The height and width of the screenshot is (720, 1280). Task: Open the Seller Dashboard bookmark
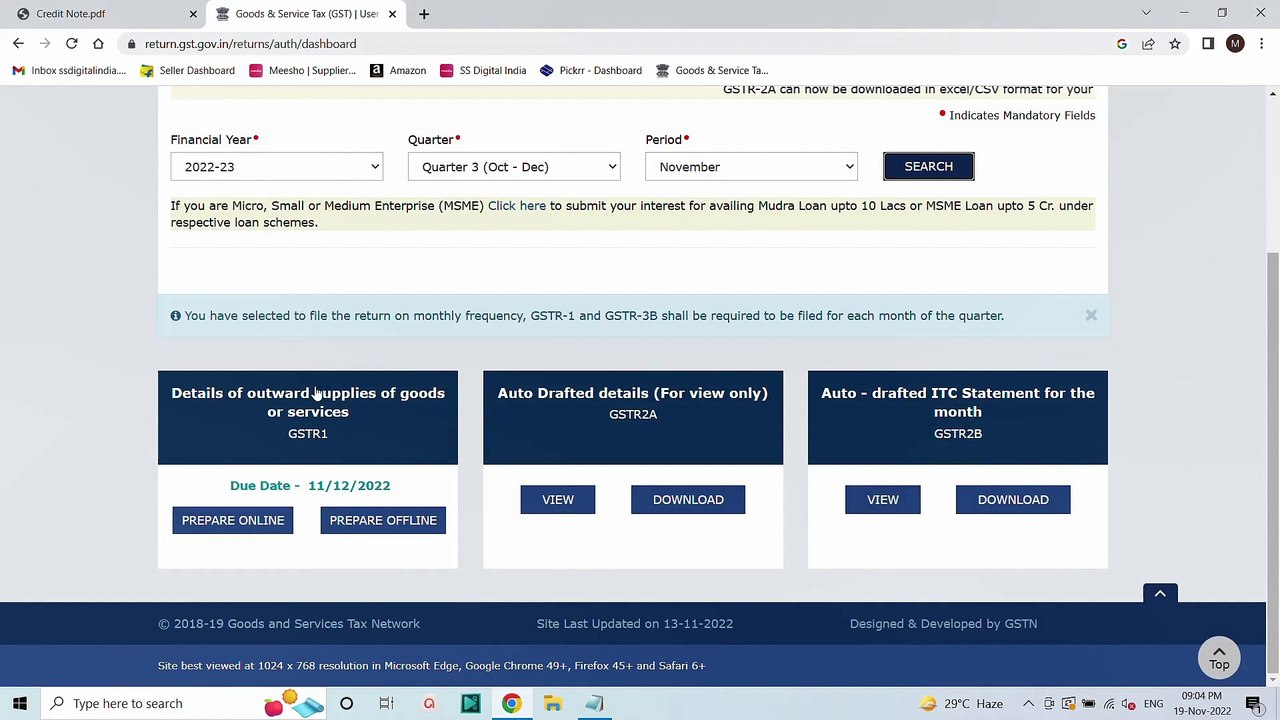coord(187,70)
